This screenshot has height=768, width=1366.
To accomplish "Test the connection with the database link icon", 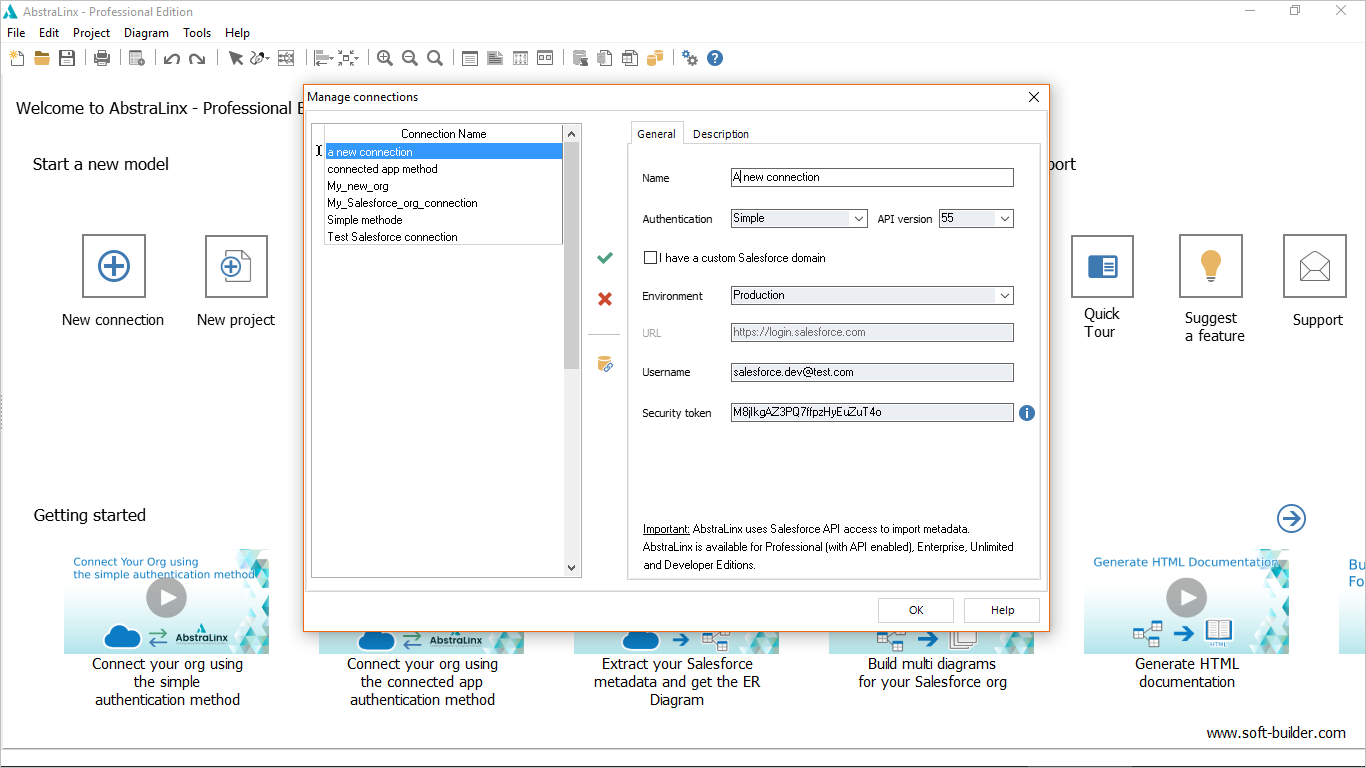I will tap(604, 364).
